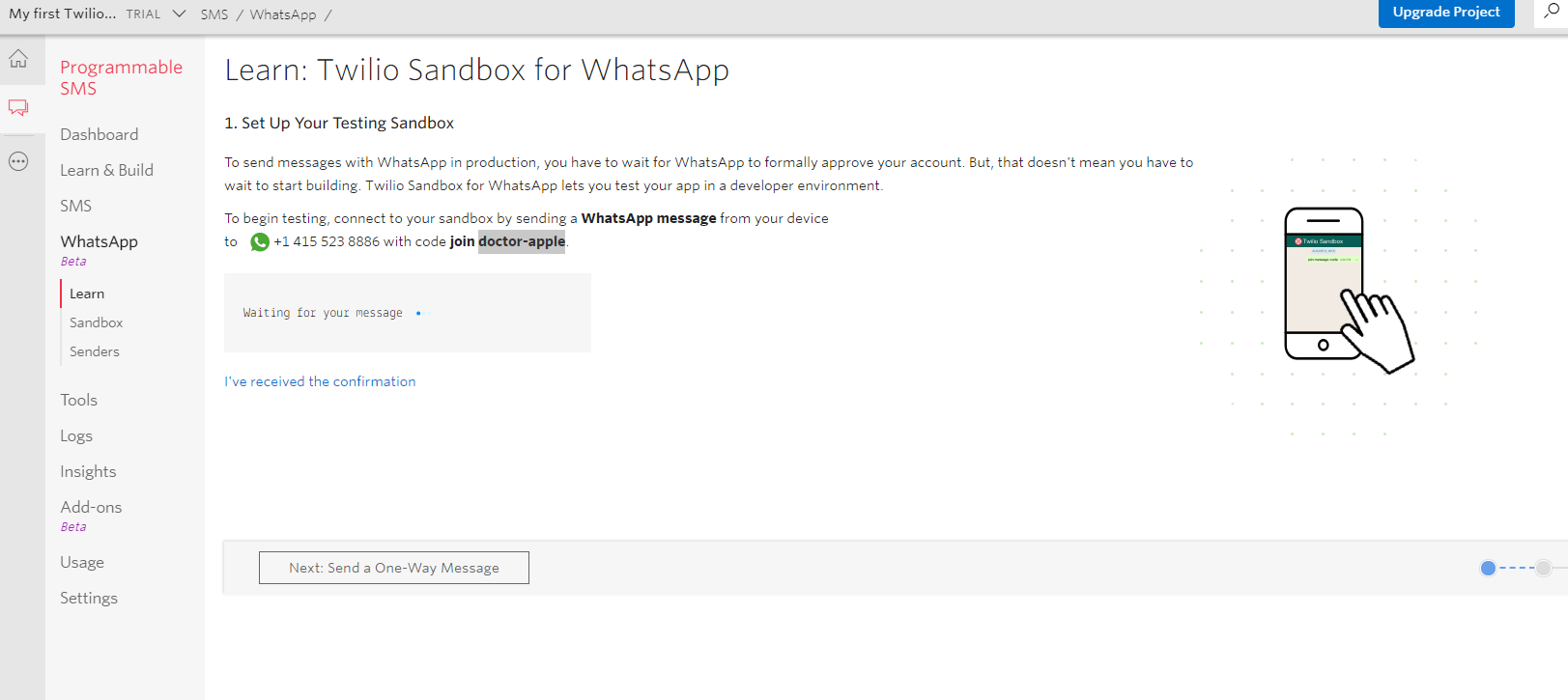The width and height of the screenshot is (1568, 700).
Task: Go to Dashboard in the sidebar
Action: click(x=99, y=134)
